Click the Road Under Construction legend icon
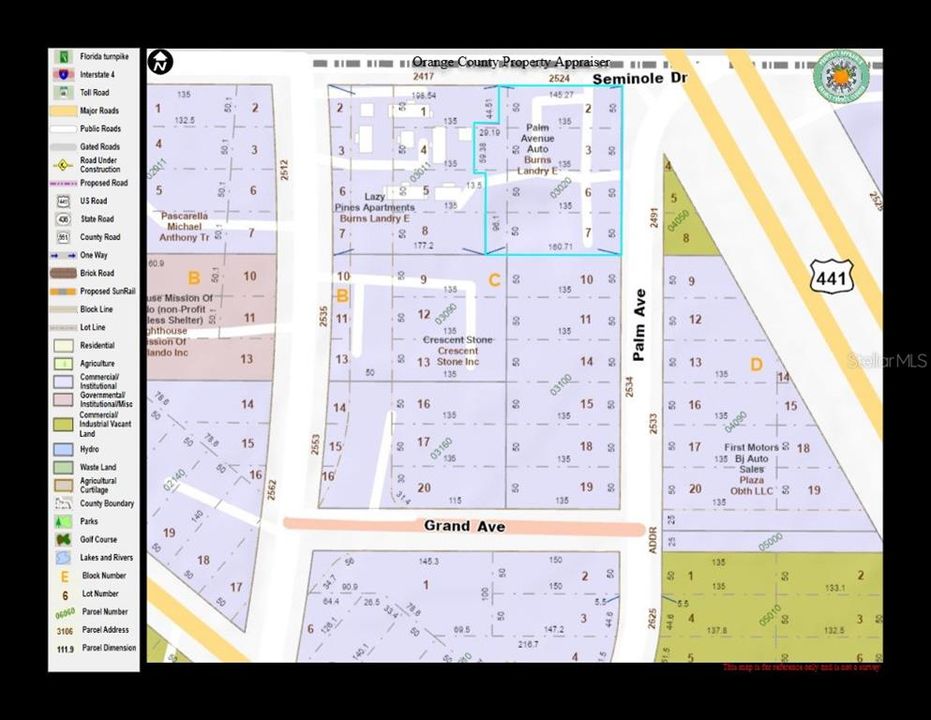 (64, 165)
